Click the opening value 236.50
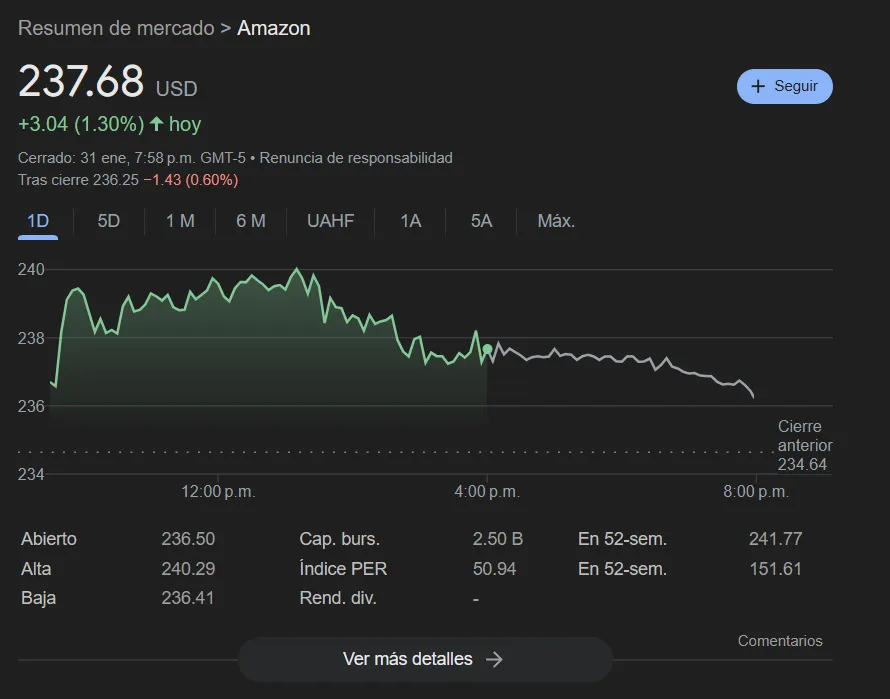This screenshot has height=699, width=890. [188, 539]
